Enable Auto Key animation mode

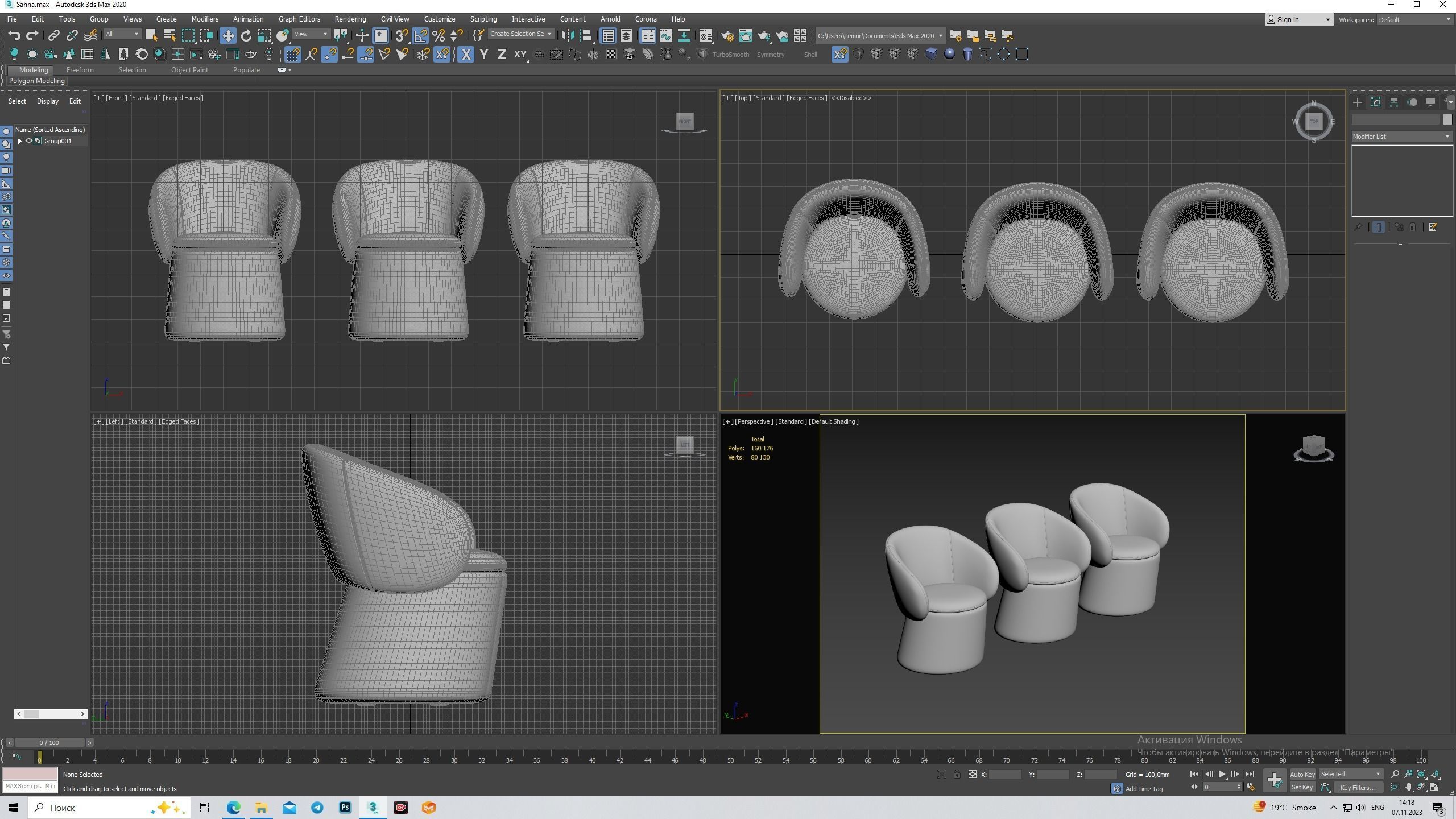click(1302, 774)
